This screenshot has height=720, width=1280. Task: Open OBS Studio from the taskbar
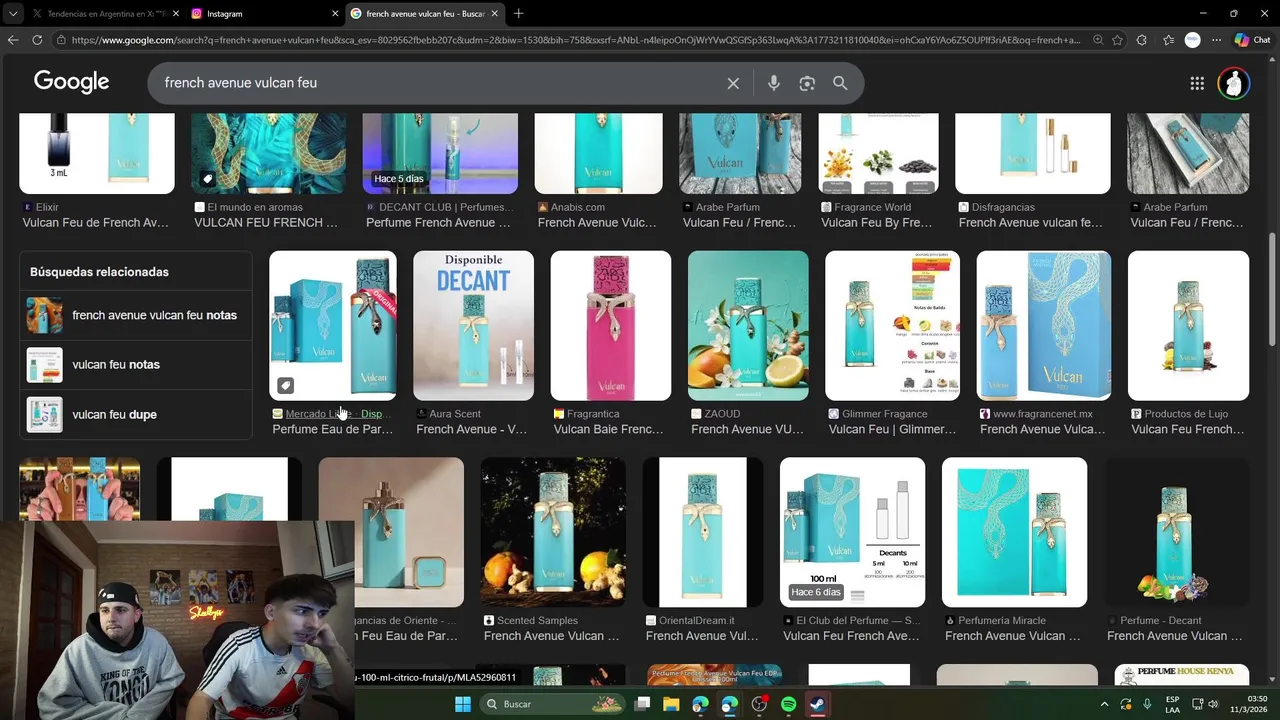759,704
